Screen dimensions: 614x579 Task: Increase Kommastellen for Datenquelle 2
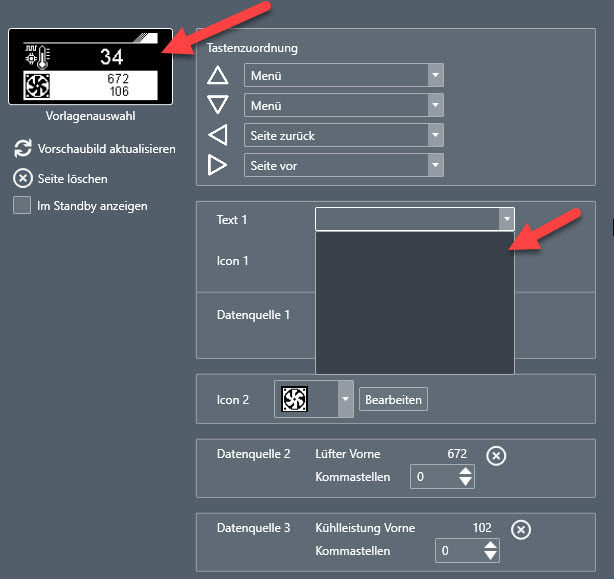click(465, 471)
